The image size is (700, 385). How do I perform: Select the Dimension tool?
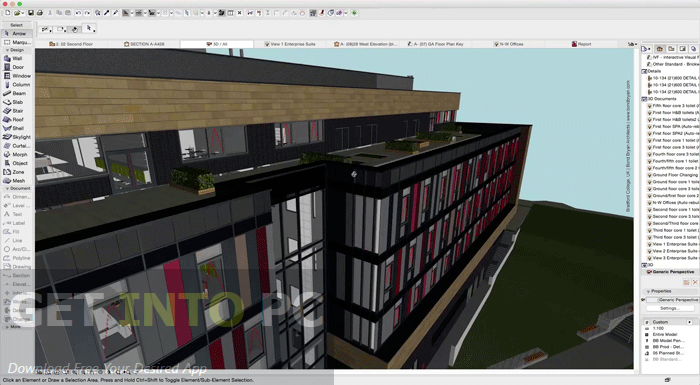coord(17,197)
